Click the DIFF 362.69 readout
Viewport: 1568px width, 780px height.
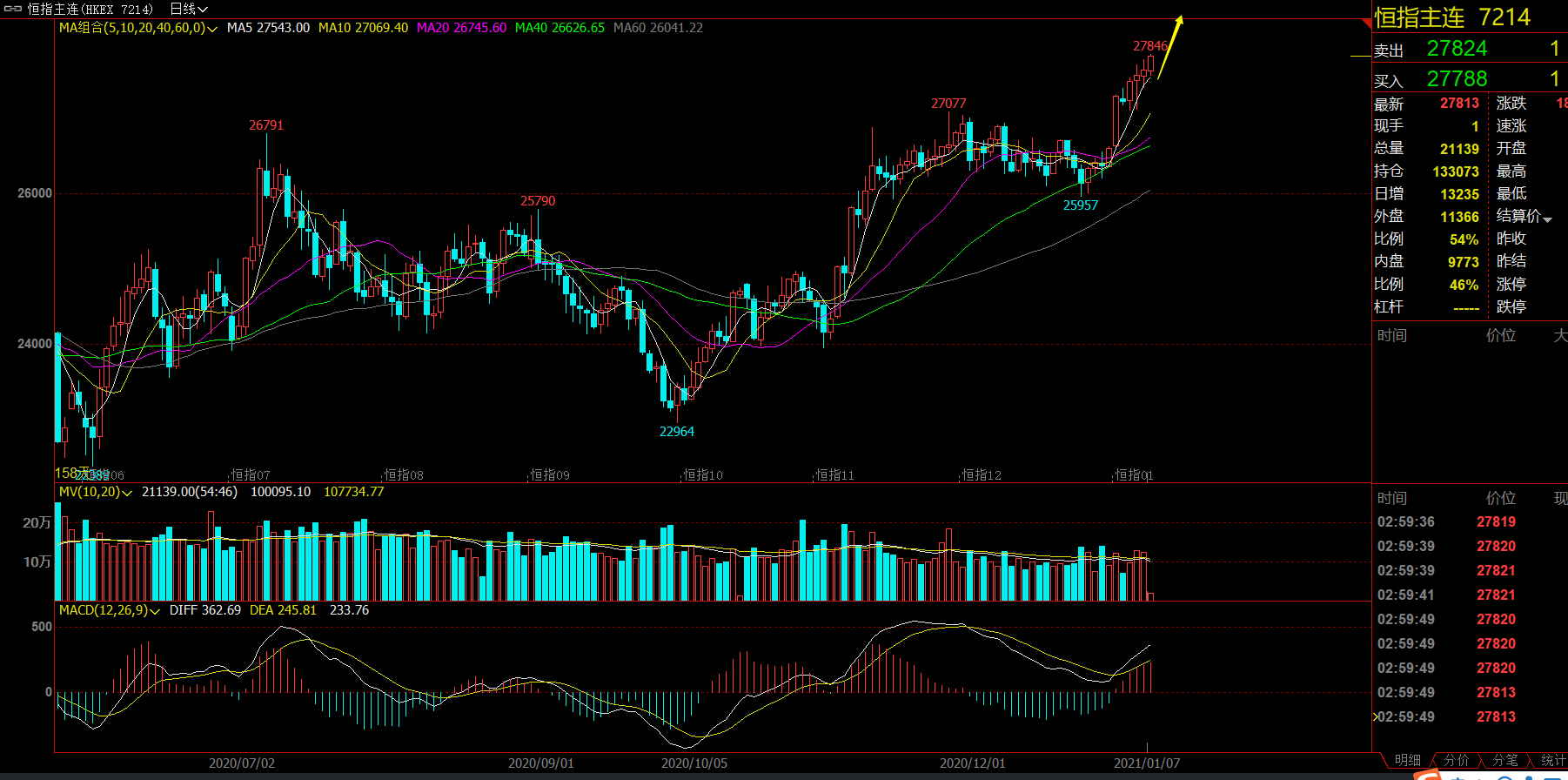[x=205, y=610]
